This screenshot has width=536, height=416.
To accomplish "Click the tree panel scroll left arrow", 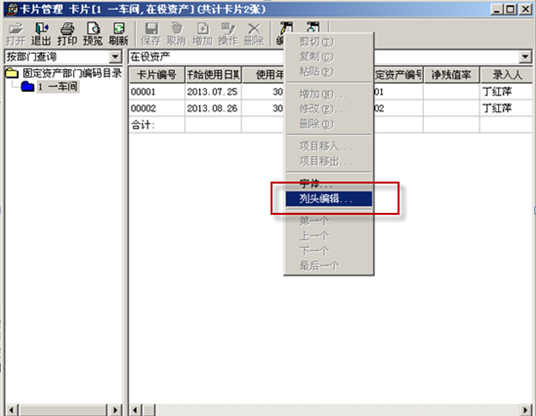I will (x=12, y=410).
